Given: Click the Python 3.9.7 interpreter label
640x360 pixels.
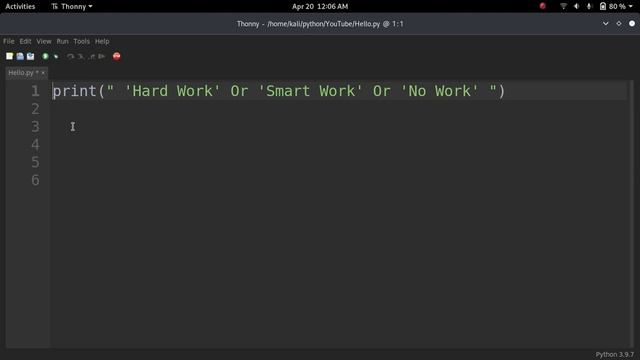Looking at the screenshot, I should point(614,354).
